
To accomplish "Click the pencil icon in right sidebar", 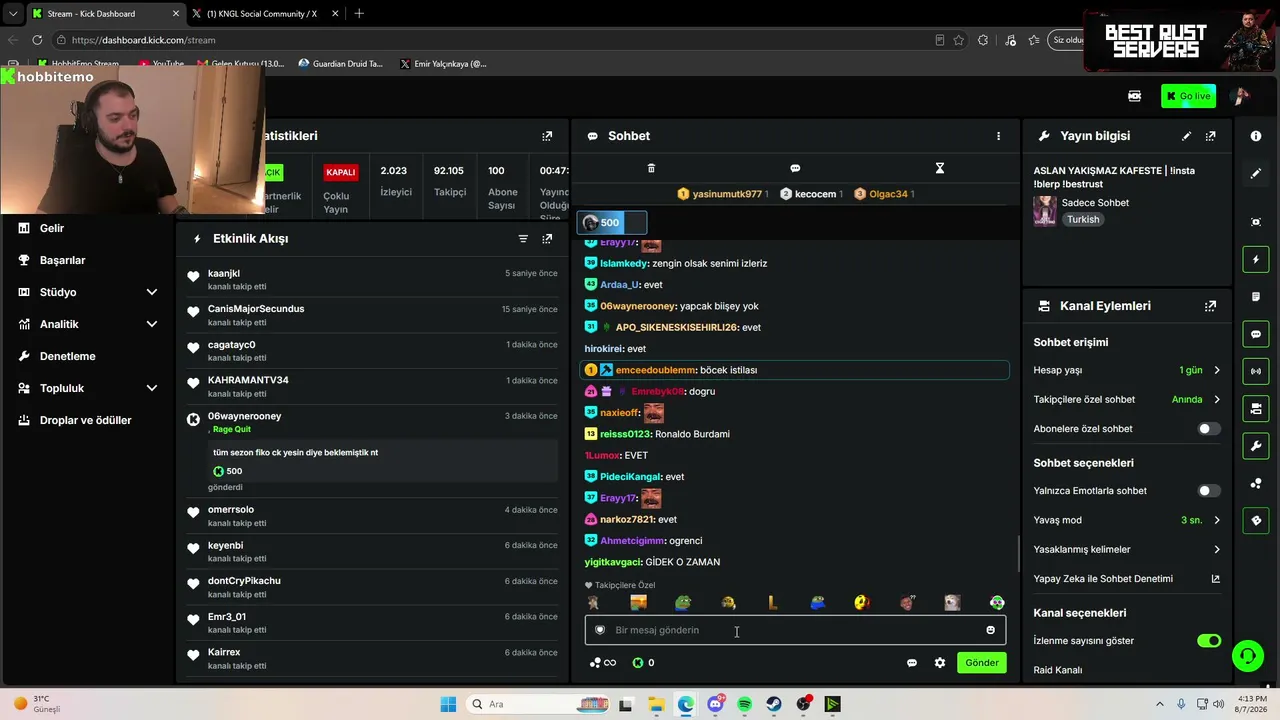I will click(1256, 173).
